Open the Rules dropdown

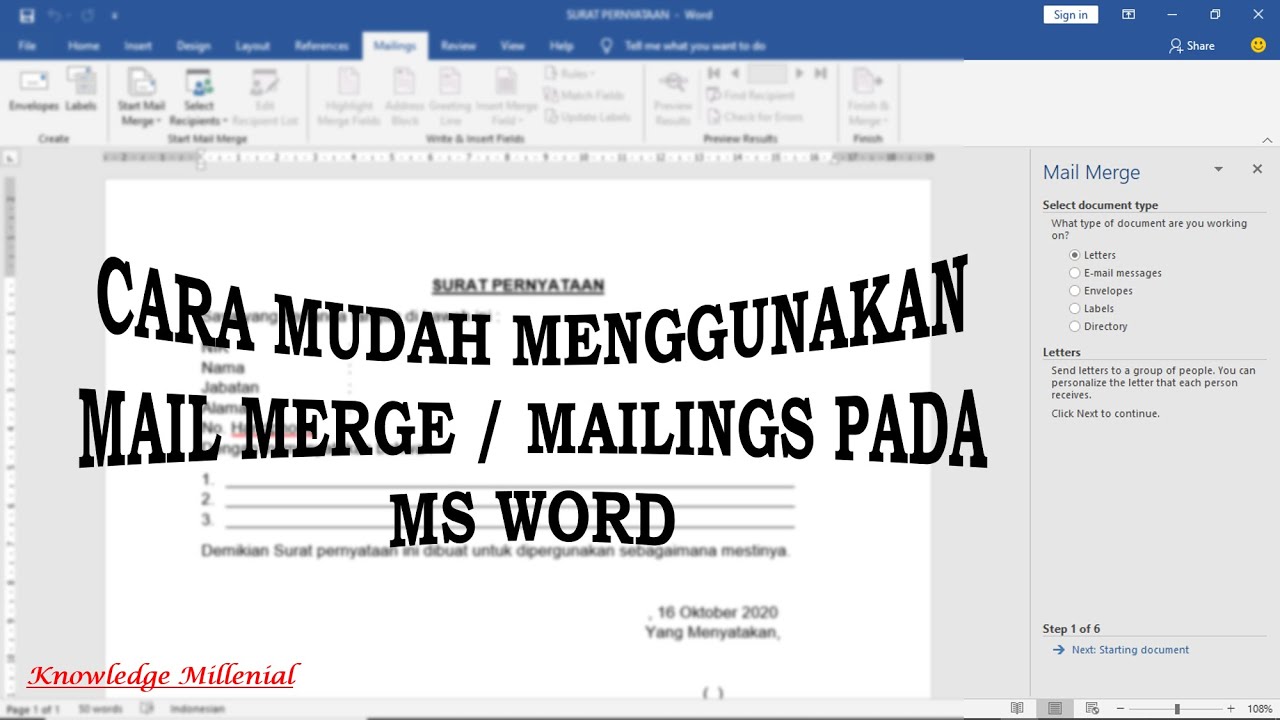pos(570,74)
